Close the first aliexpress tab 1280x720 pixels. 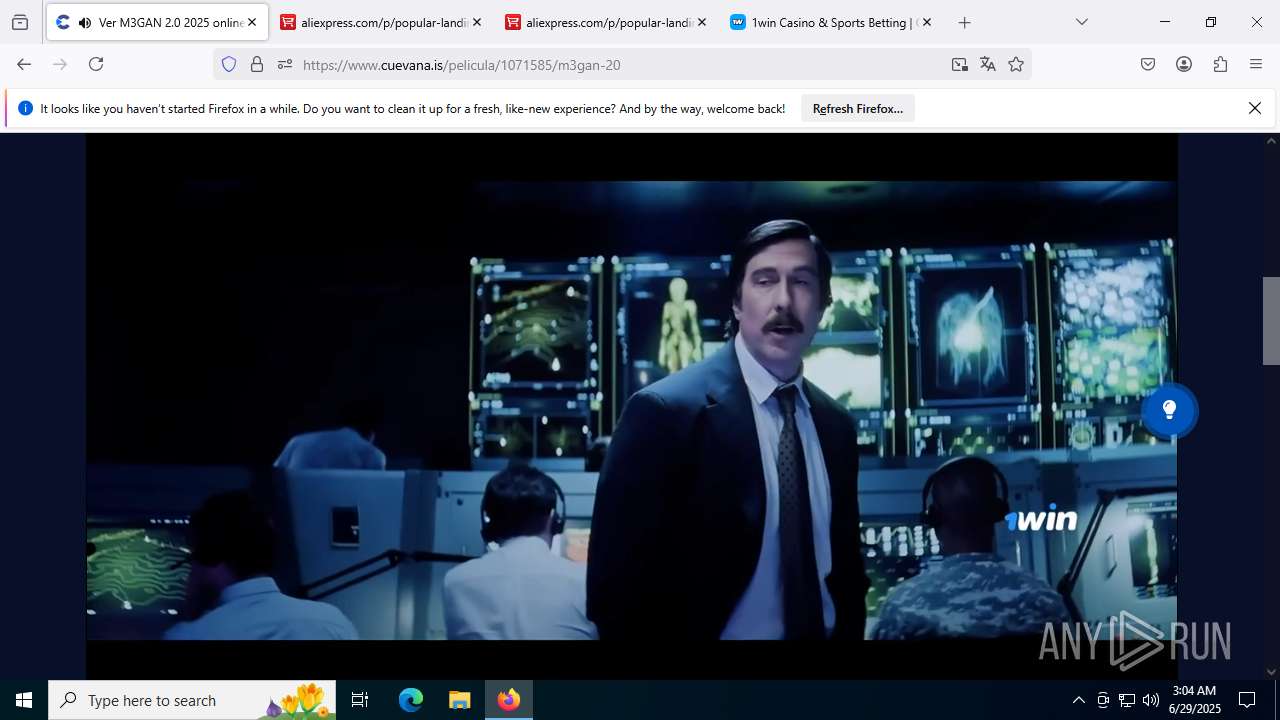point(477,22)
